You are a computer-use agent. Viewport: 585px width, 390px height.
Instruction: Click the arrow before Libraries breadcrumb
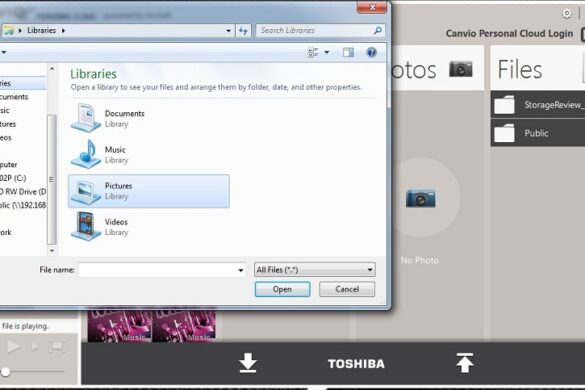click(20, 31)
